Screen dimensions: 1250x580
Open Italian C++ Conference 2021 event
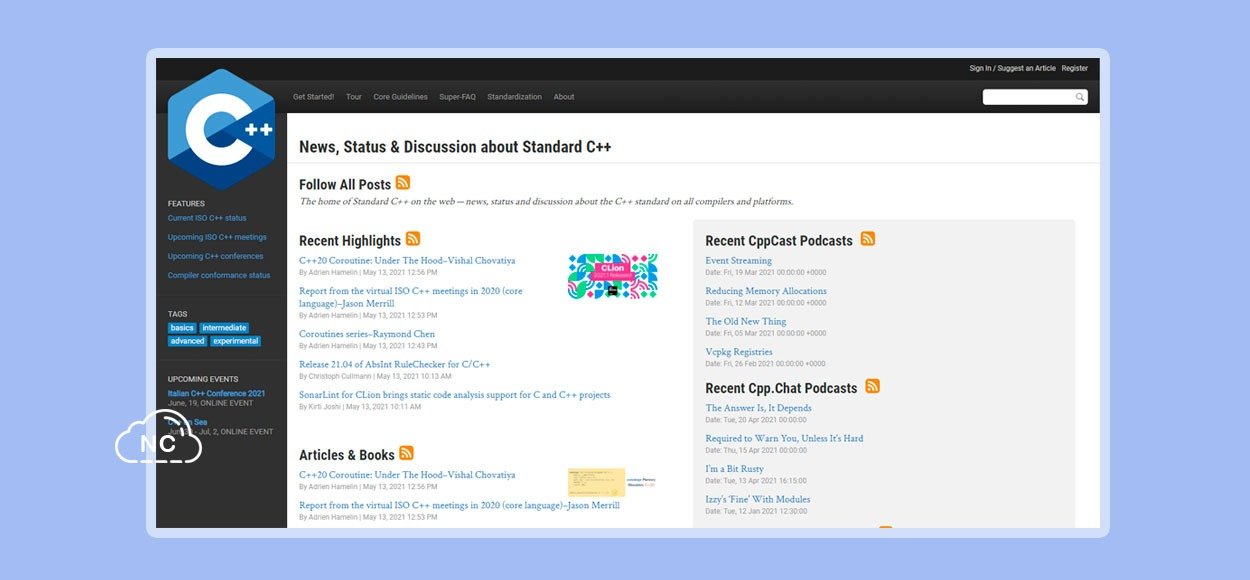[217, 393]
